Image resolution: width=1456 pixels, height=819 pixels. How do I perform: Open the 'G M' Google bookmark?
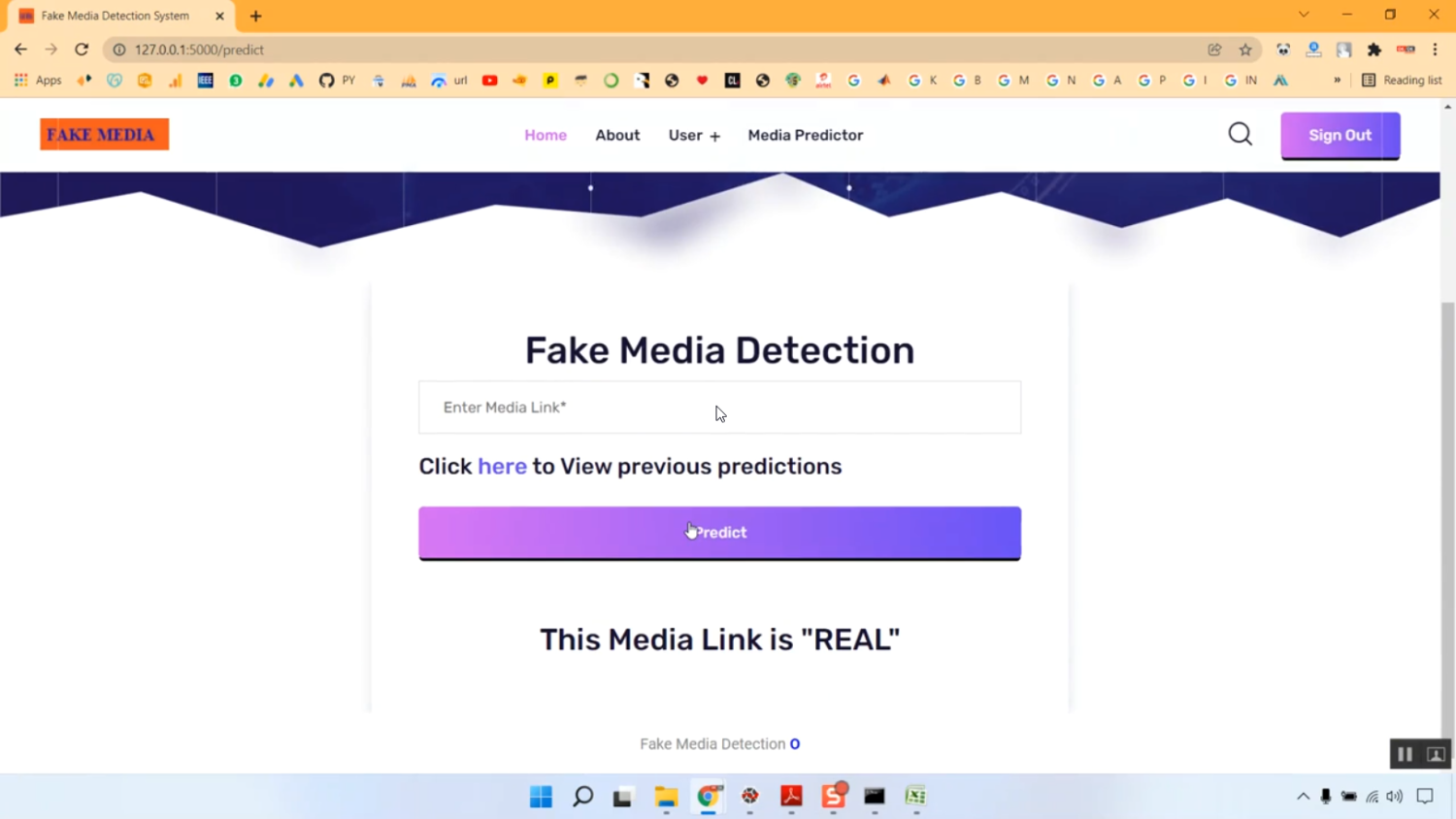pos(1013,81)
